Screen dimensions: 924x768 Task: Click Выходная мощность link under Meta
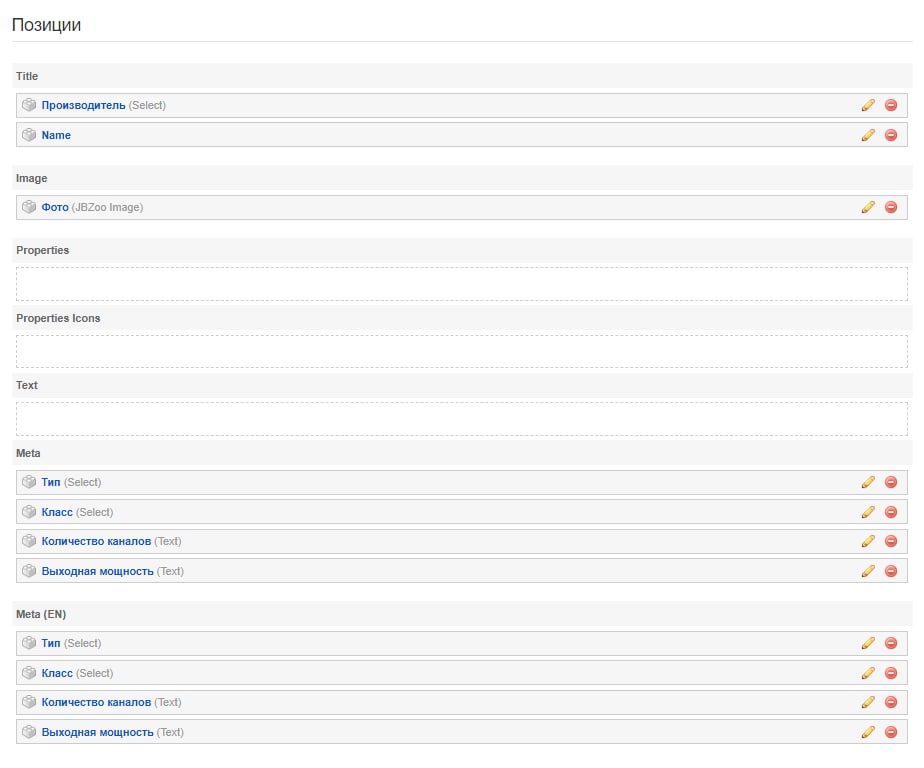[x=97, y=571]
